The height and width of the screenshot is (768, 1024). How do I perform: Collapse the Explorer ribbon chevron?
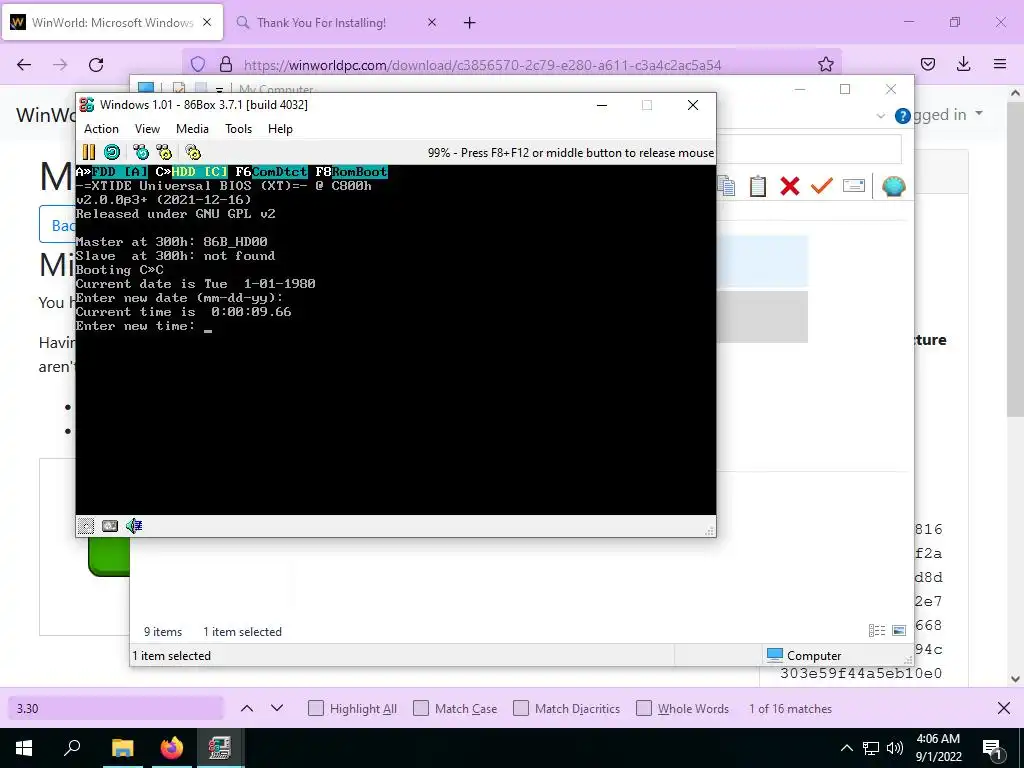880,116
